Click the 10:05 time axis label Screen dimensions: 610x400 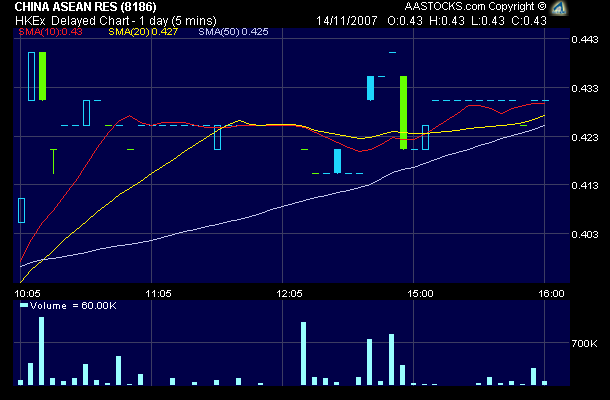point(27,293)
